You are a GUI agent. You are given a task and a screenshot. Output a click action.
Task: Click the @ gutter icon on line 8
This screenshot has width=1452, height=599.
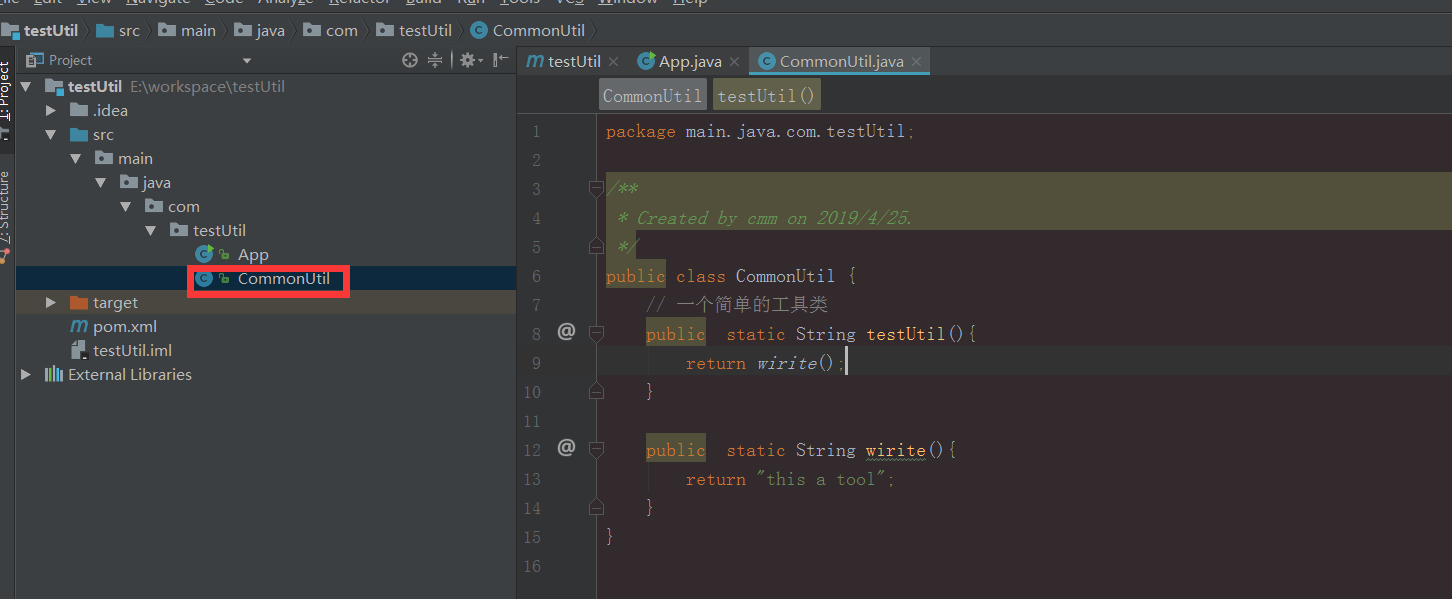[x=566, y=331]
